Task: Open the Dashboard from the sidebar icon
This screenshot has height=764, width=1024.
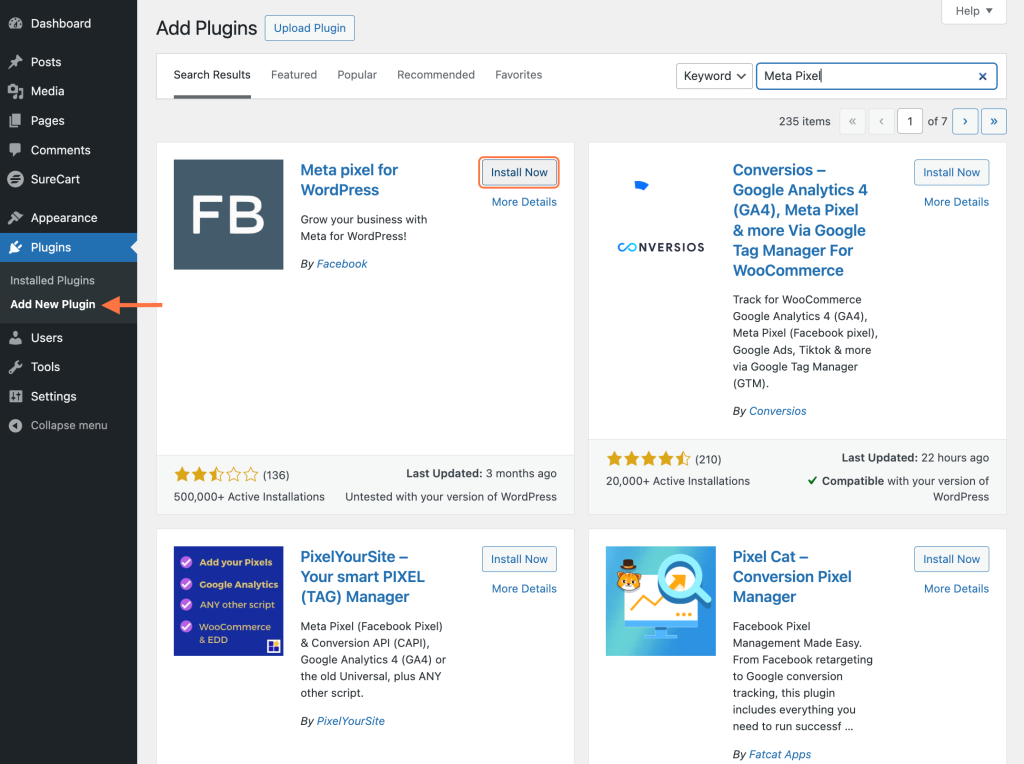Action: [15, 23]
